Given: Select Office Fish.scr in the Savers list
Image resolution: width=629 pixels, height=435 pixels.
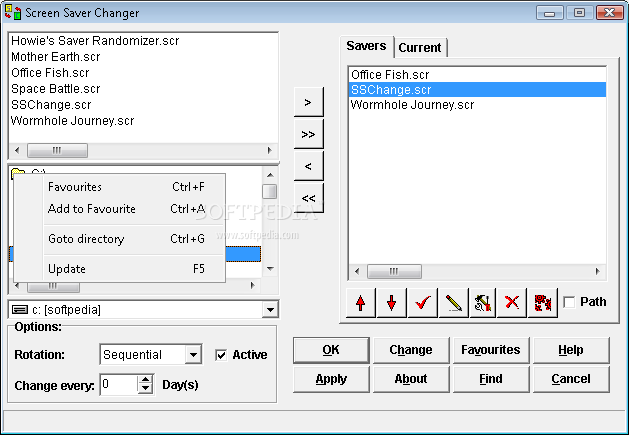Looking at the screenshot, I should coord(477,75).
